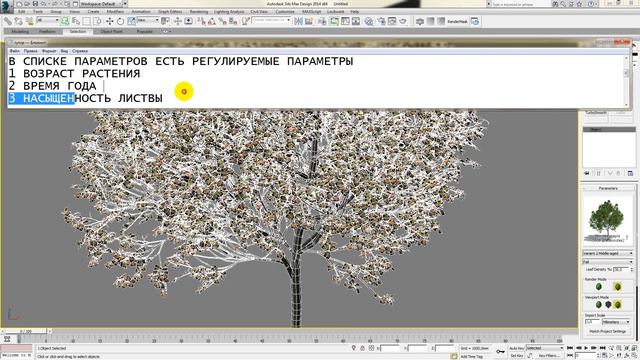Image resolution: width=640 pixels, height=360 pixels.
Task: Open the Modifiers menu
Action: coord(115,11)
